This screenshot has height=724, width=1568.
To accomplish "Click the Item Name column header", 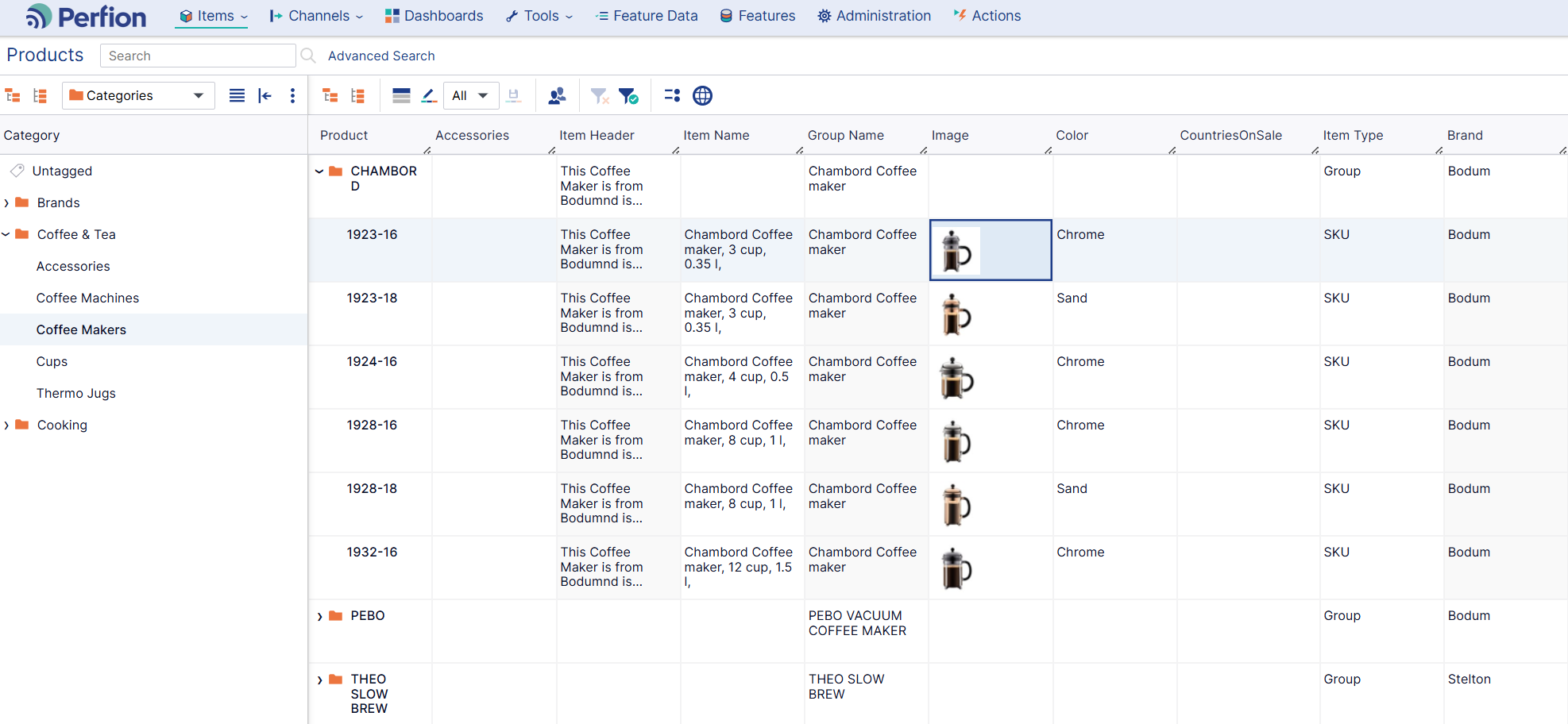I will coord(716,135).
